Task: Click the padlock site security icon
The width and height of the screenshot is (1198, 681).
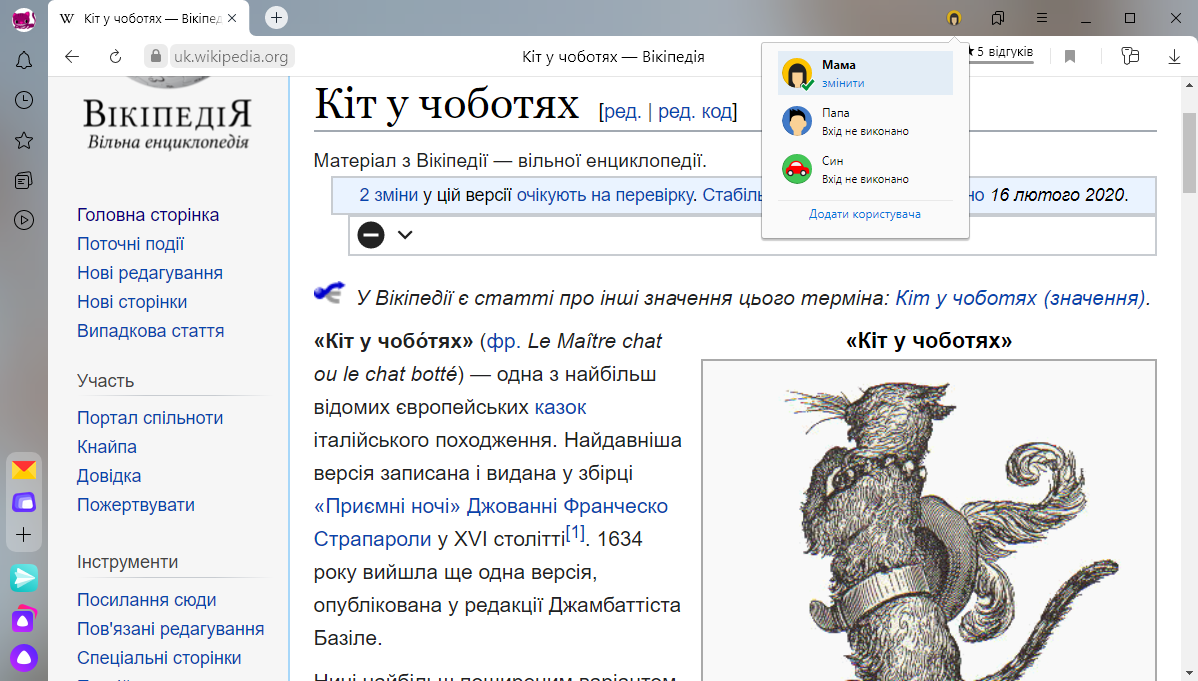Action: [156, 56]
